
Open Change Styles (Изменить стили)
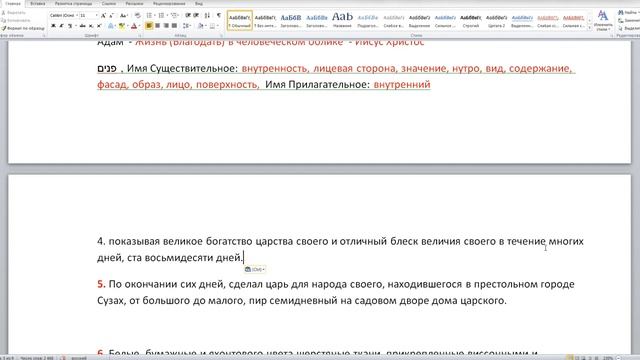pos(603,20)
